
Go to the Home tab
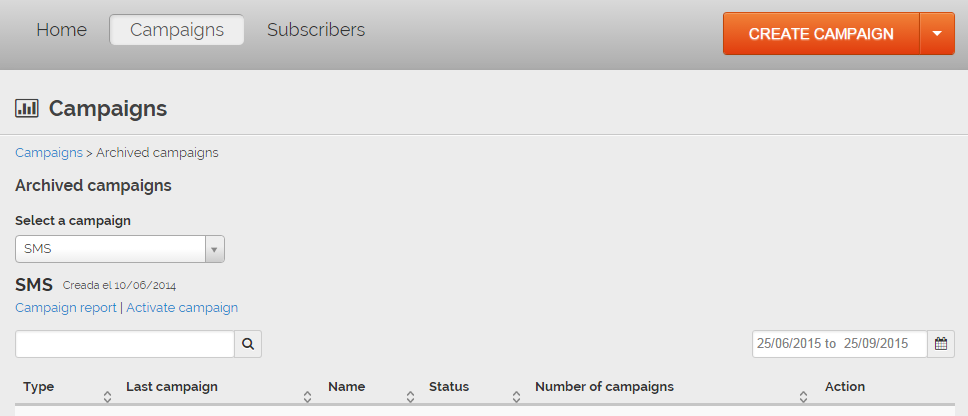coord(61,30)
